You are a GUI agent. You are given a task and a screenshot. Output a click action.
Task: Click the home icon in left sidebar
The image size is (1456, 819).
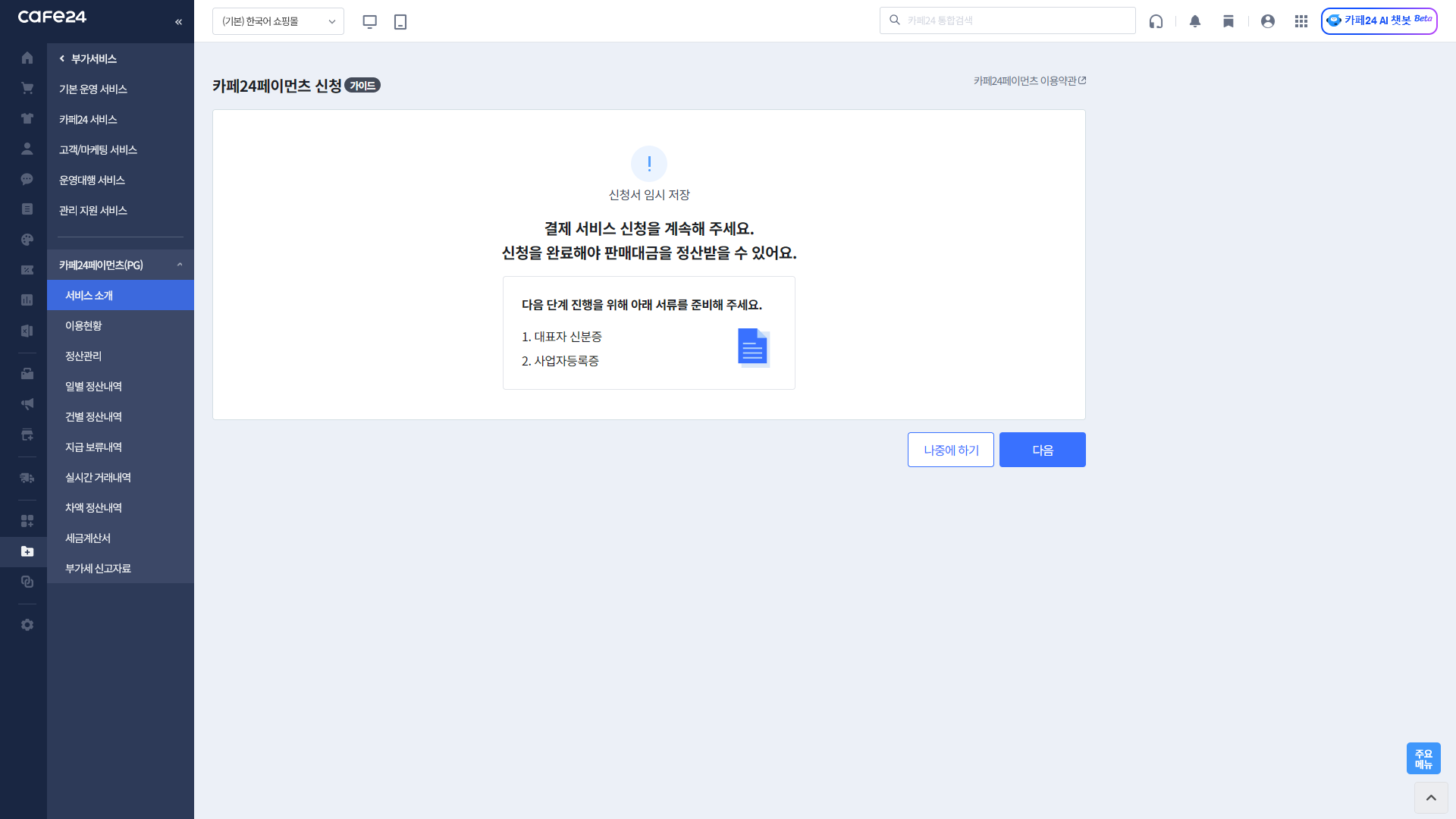pyautogui.click(x=27, y=58)
